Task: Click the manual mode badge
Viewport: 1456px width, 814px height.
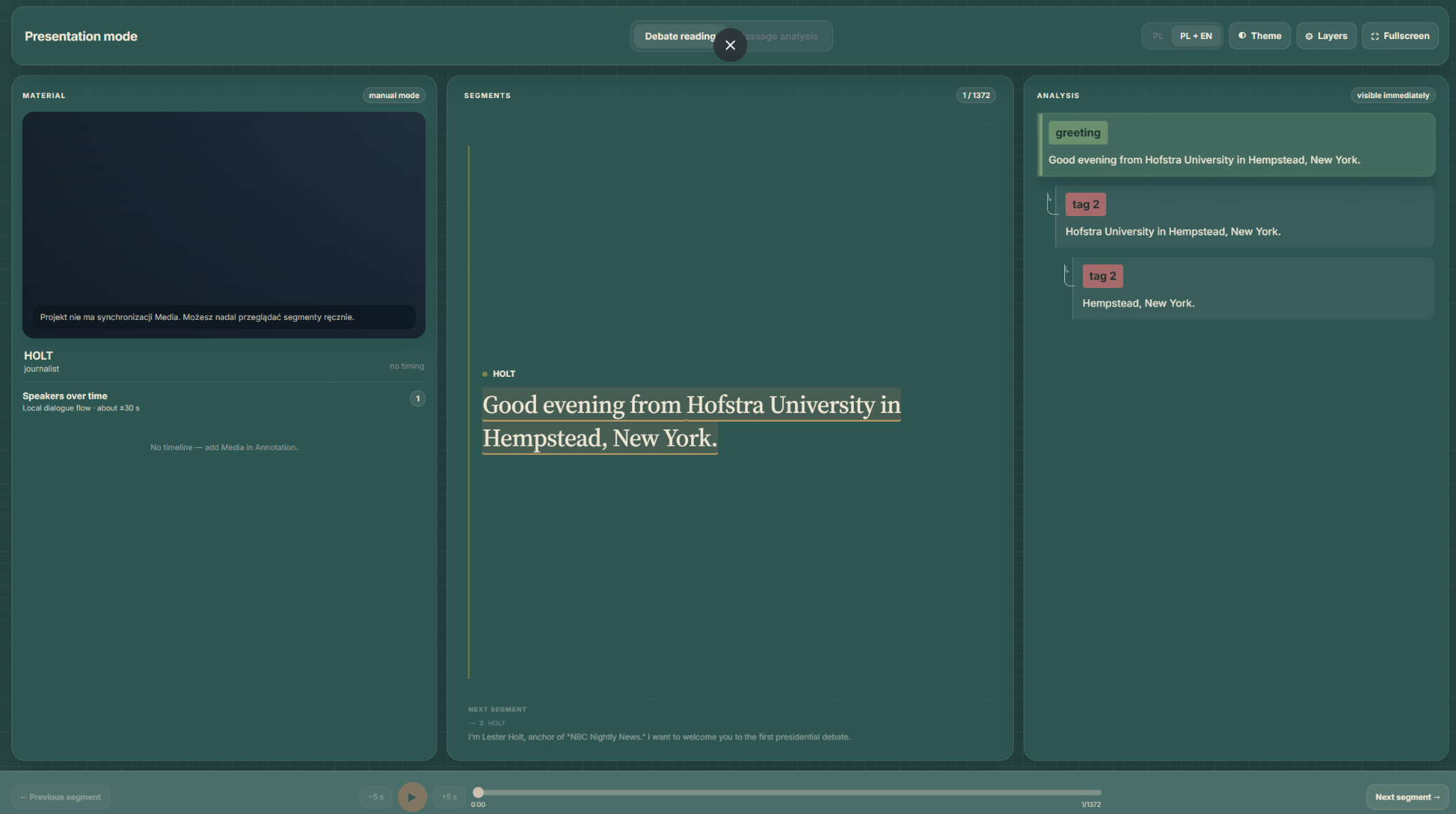Action: tap(394, 95)
